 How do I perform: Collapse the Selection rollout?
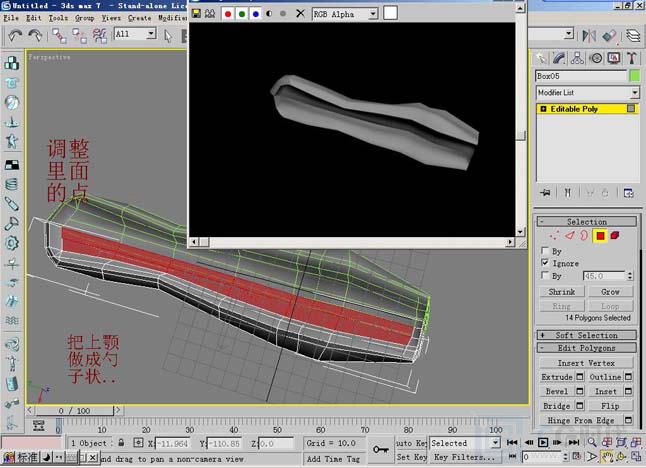pos(586,222)
